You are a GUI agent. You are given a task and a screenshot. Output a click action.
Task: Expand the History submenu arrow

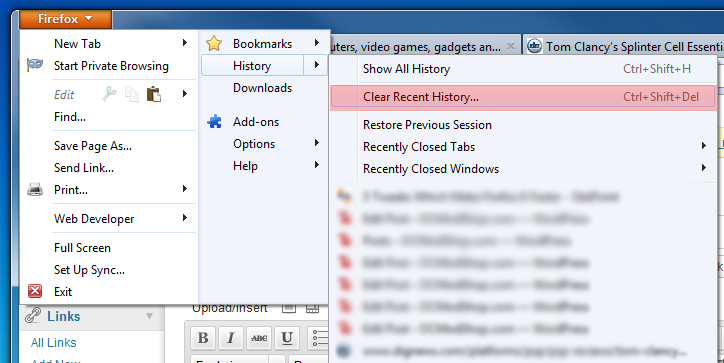click(x=316, y=65)
